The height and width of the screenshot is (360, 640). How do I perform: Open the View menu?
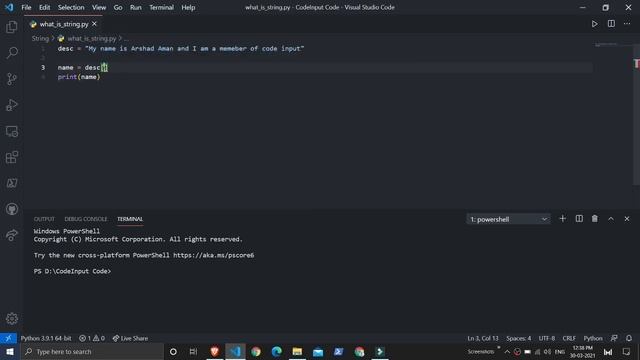click(x=99, y=7)
